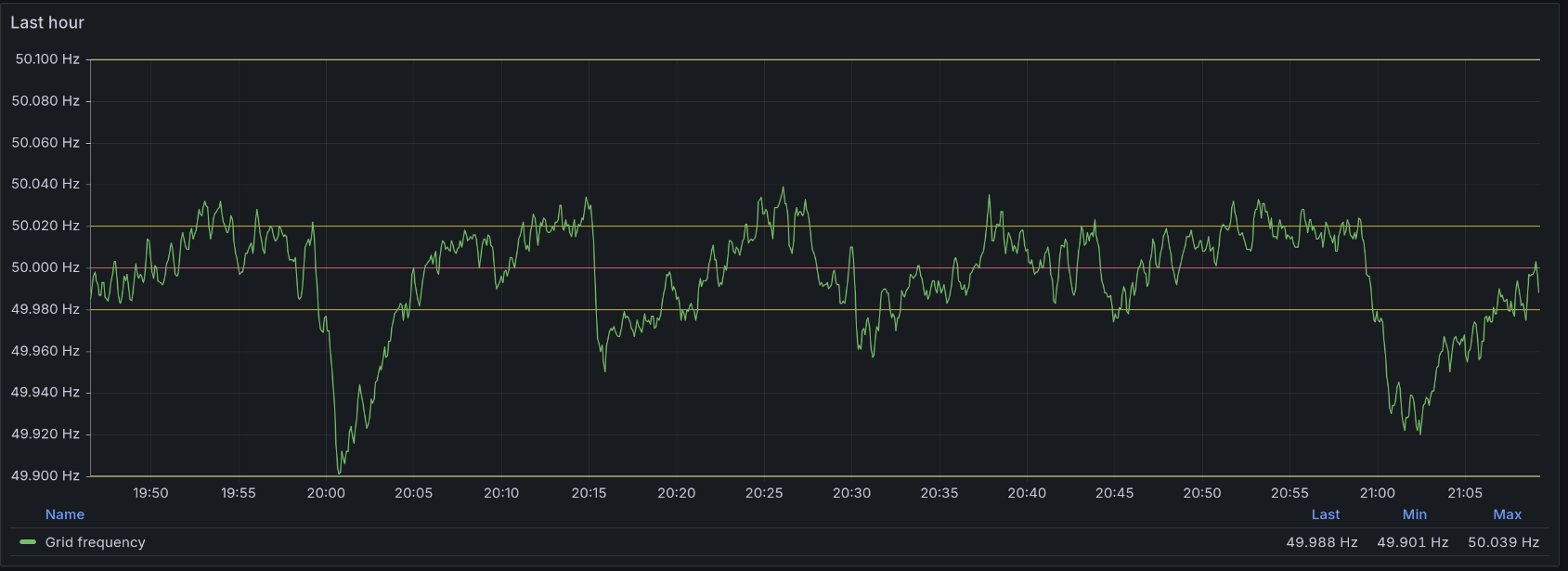Click the 20:00 time axis label
The image size is (1568, 571).
tap(326, 493)
